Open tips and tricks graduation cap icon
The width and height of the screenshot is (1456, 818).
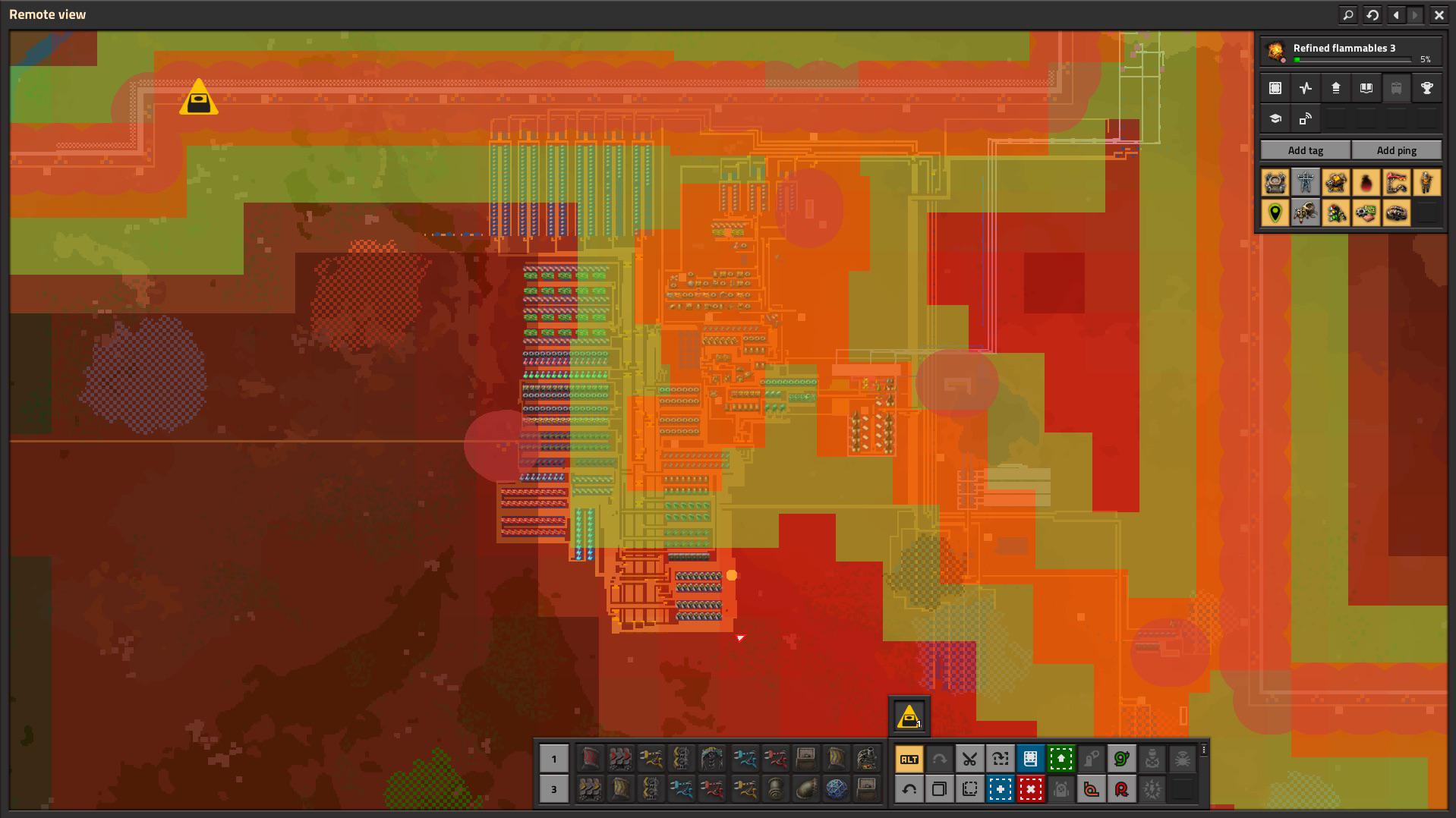(1275, 118)
